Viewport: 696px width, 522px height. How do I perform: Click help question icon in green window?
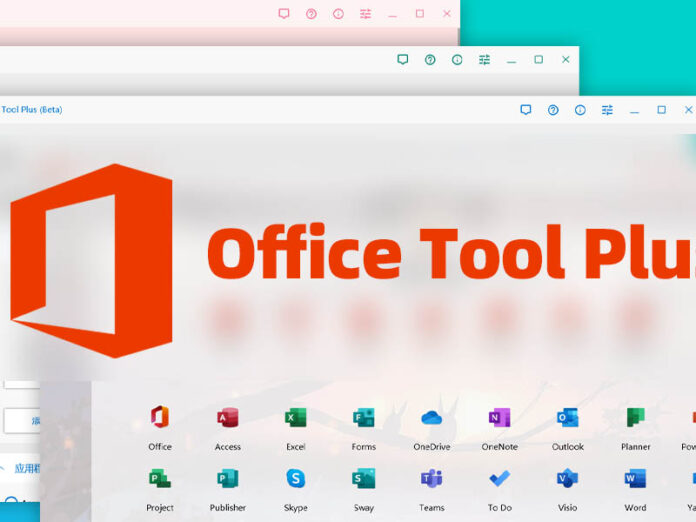click(430, 59)
